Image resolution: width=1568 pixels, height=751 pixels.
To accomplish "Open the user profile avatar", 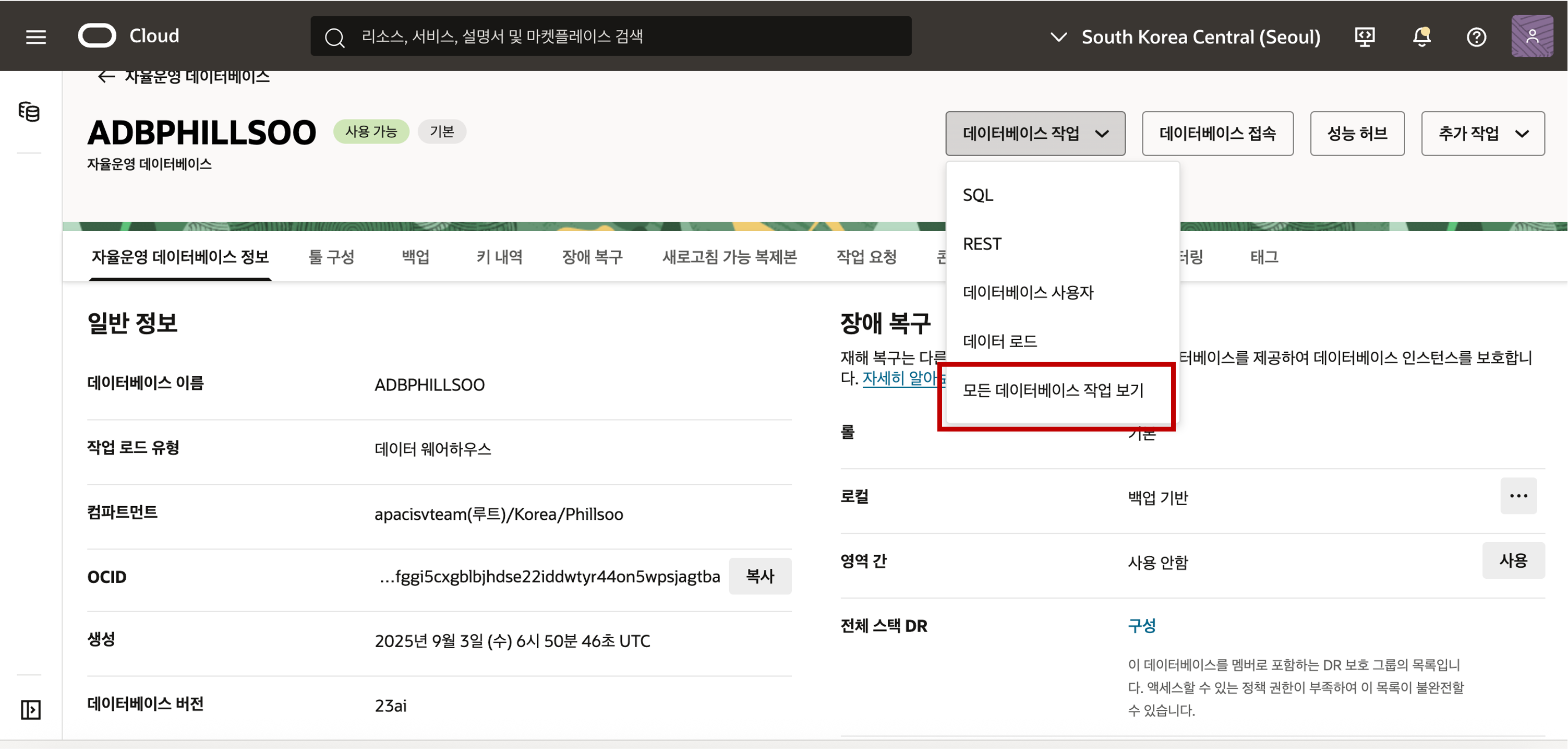I will click(1532, 36).
